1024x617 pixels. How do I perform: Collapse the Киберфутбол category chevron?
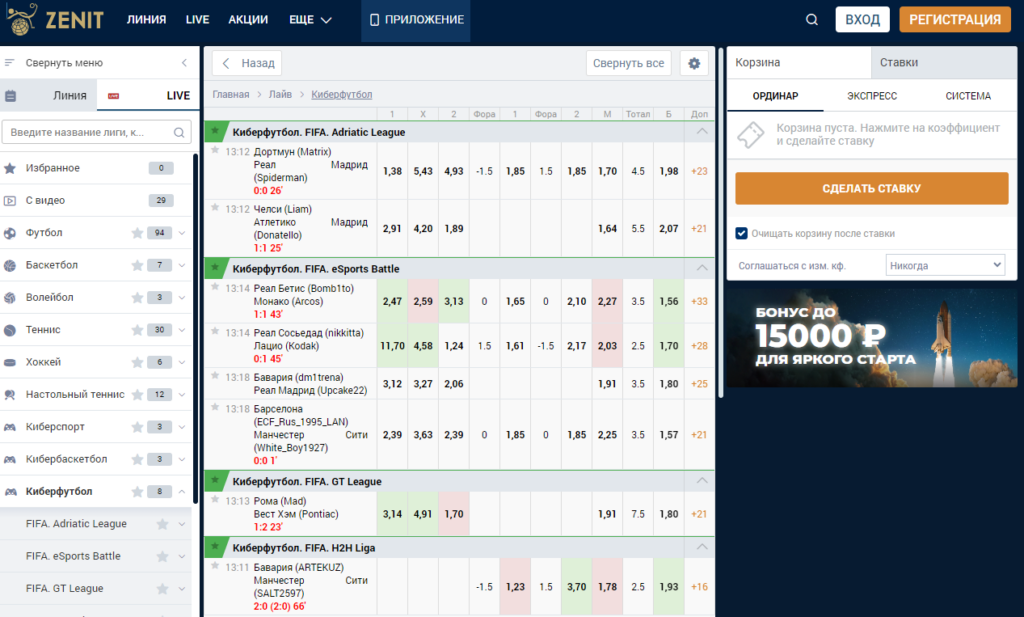[182, 492]
